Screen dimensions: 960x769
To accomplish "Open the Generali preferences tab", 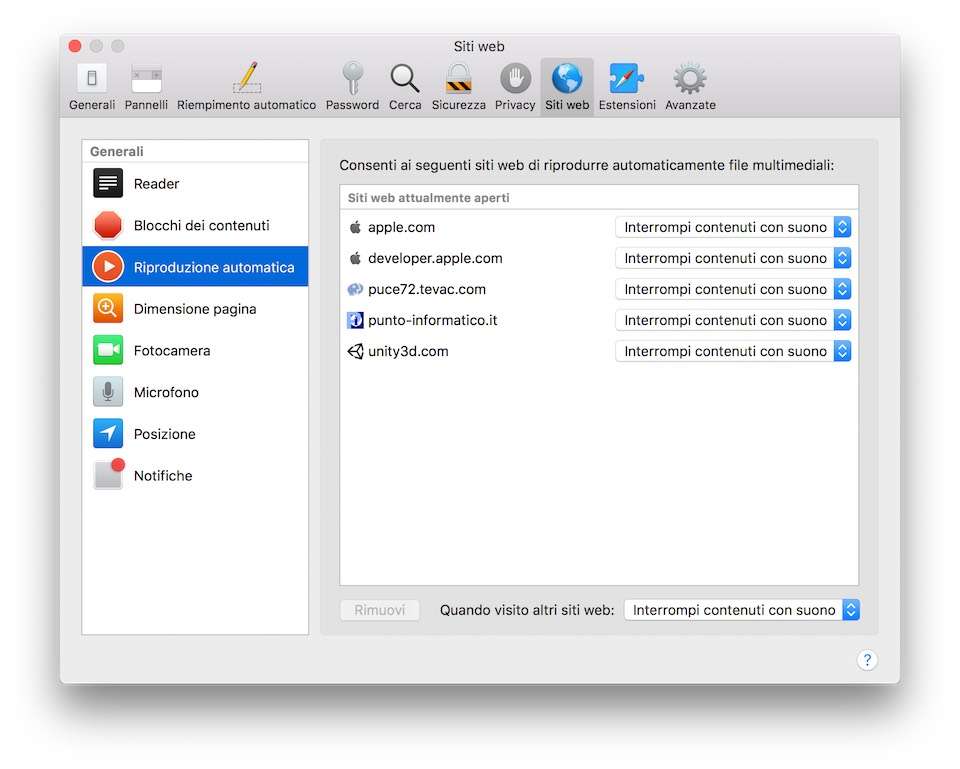I will pos(92,86).
